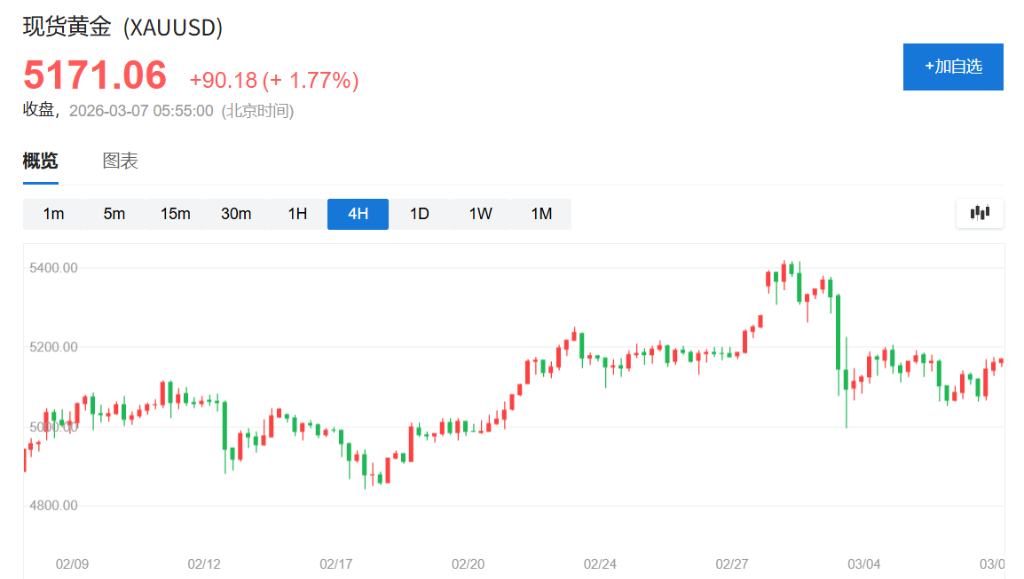This screenshot has height=579, width=1024.
Task: Select the 1W weekly period
Action: click(x=480, y=214)
